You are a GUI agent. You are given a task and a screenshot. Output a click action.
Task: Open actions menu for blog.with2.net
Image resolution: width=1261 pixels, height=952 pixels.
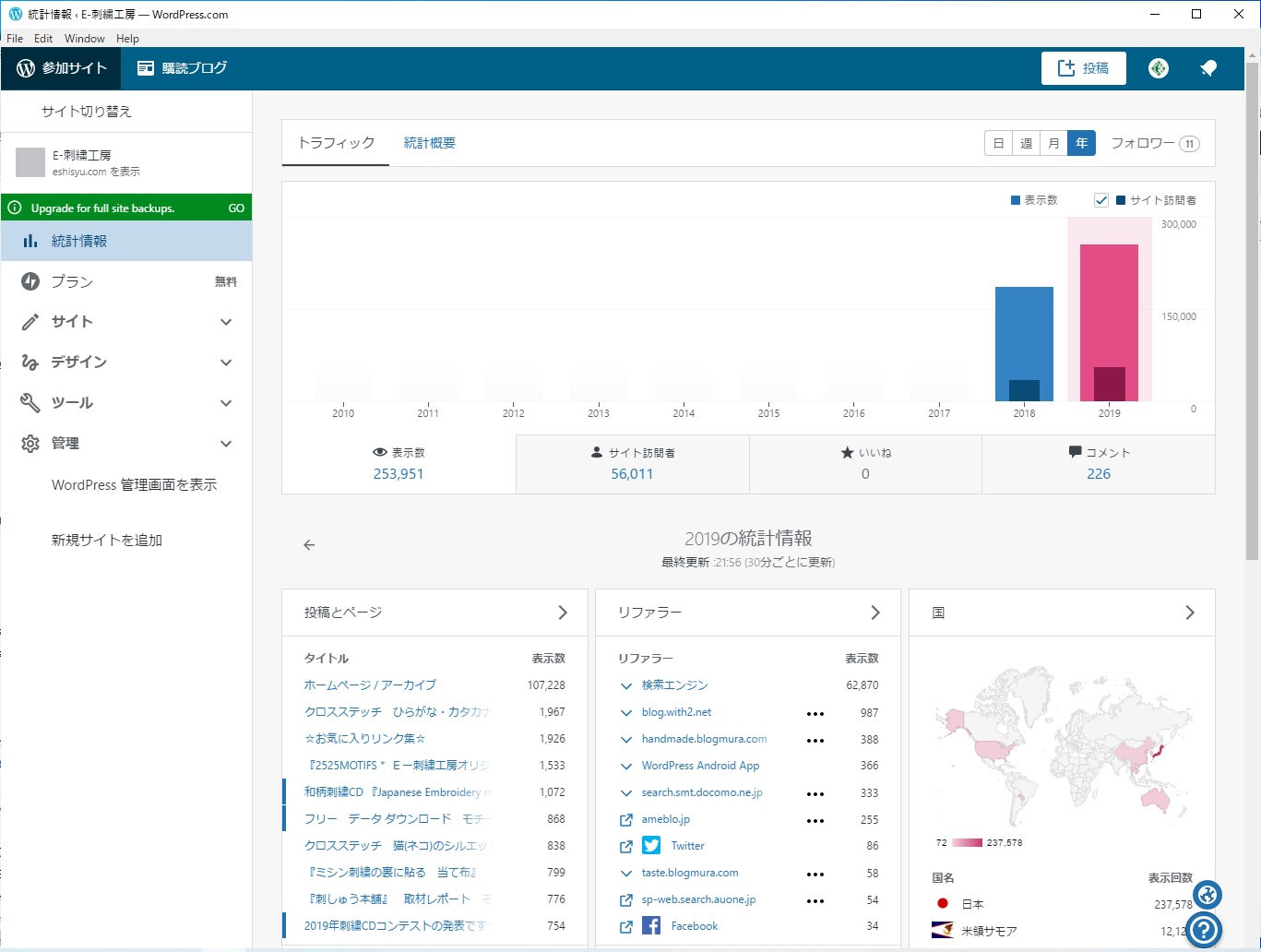point(815,713)
